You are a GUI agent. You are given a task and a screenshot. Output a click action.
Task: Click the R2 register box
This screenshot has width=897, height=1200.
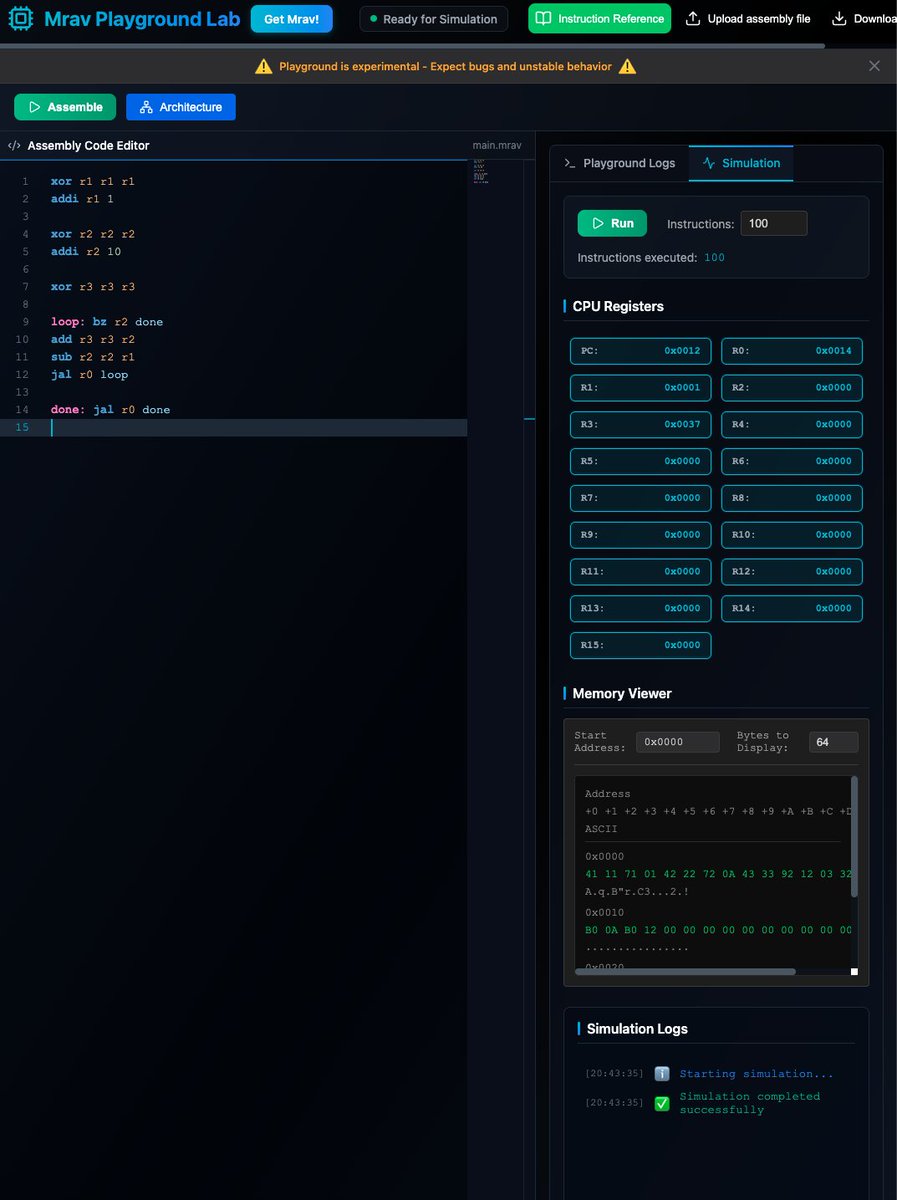pyautogui.click(x=792, y=388)
